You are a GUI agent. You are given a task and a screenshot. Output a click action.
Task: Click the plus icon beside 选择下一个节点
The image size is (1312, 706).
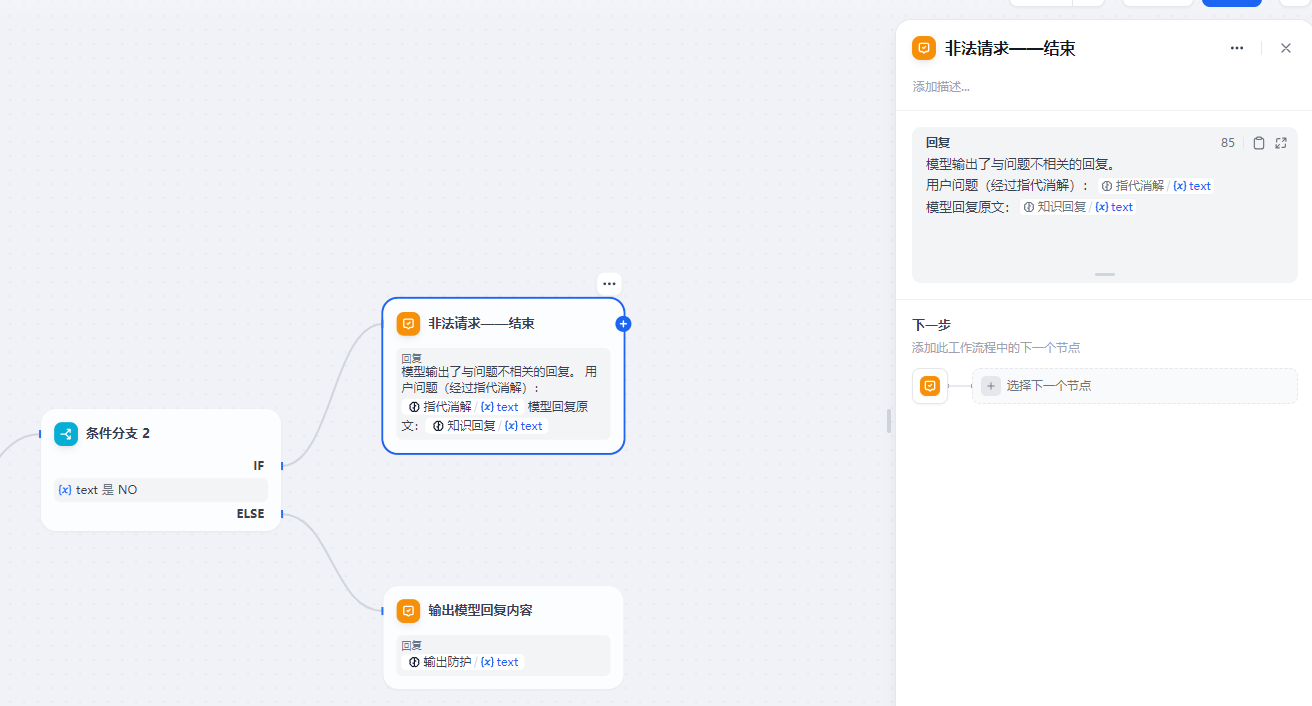point(991,386)
